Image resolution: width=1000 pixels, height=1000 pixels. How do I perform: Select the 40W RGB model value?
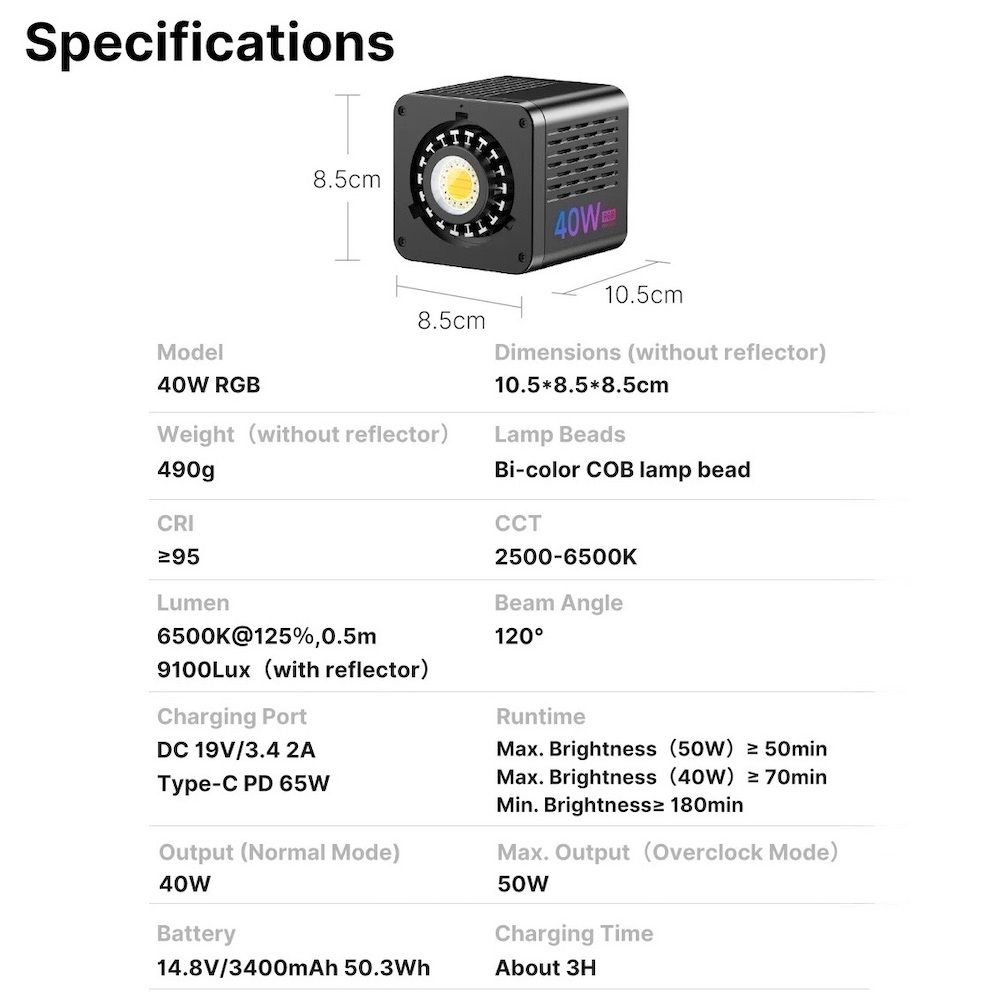pyautogui.click(x=208, y=384)
